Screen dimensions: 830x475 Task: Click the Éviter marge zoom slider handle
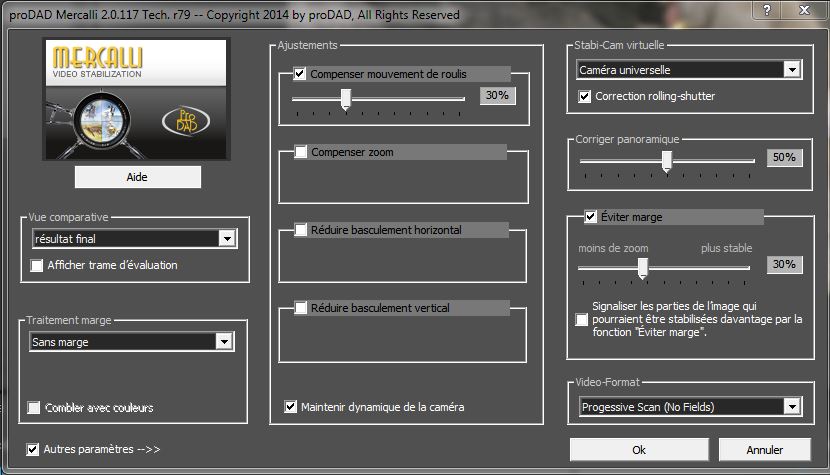click(x=643, y=268)
